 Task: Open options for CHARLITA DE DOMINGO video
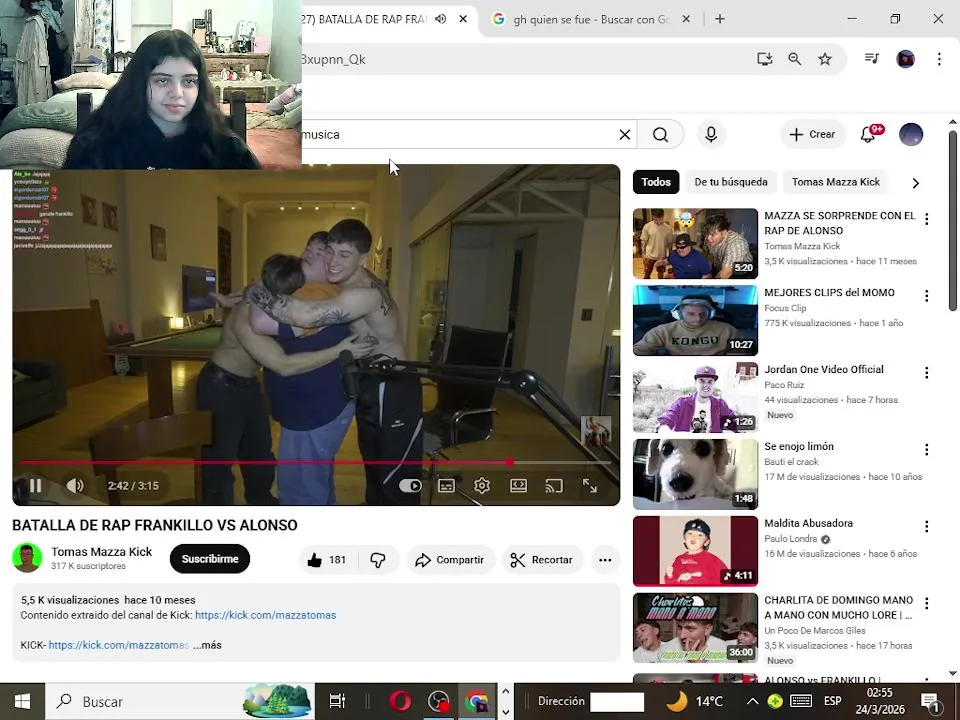(x=926, y=603)
